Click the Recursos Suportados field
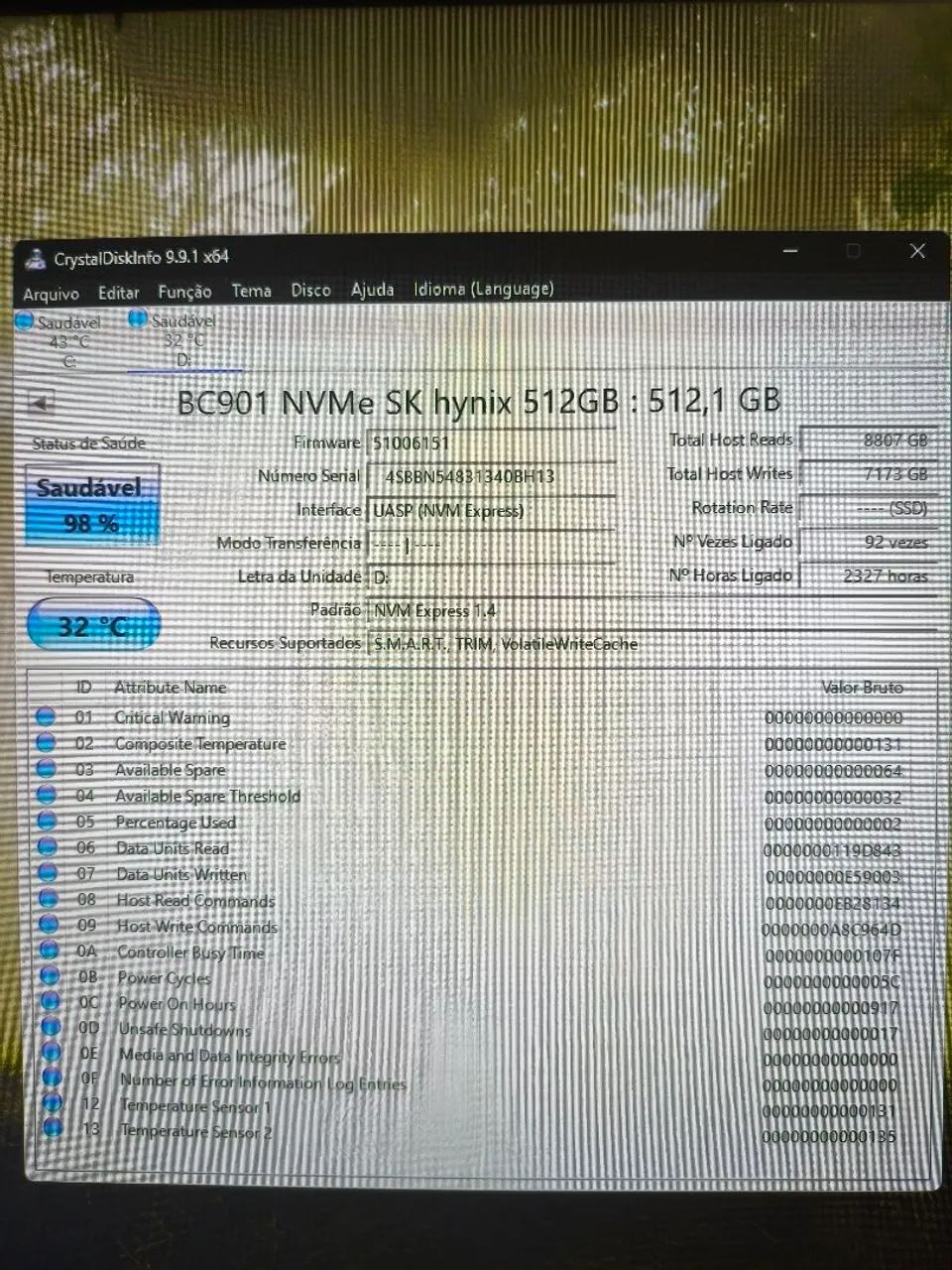 click(652, 644)
